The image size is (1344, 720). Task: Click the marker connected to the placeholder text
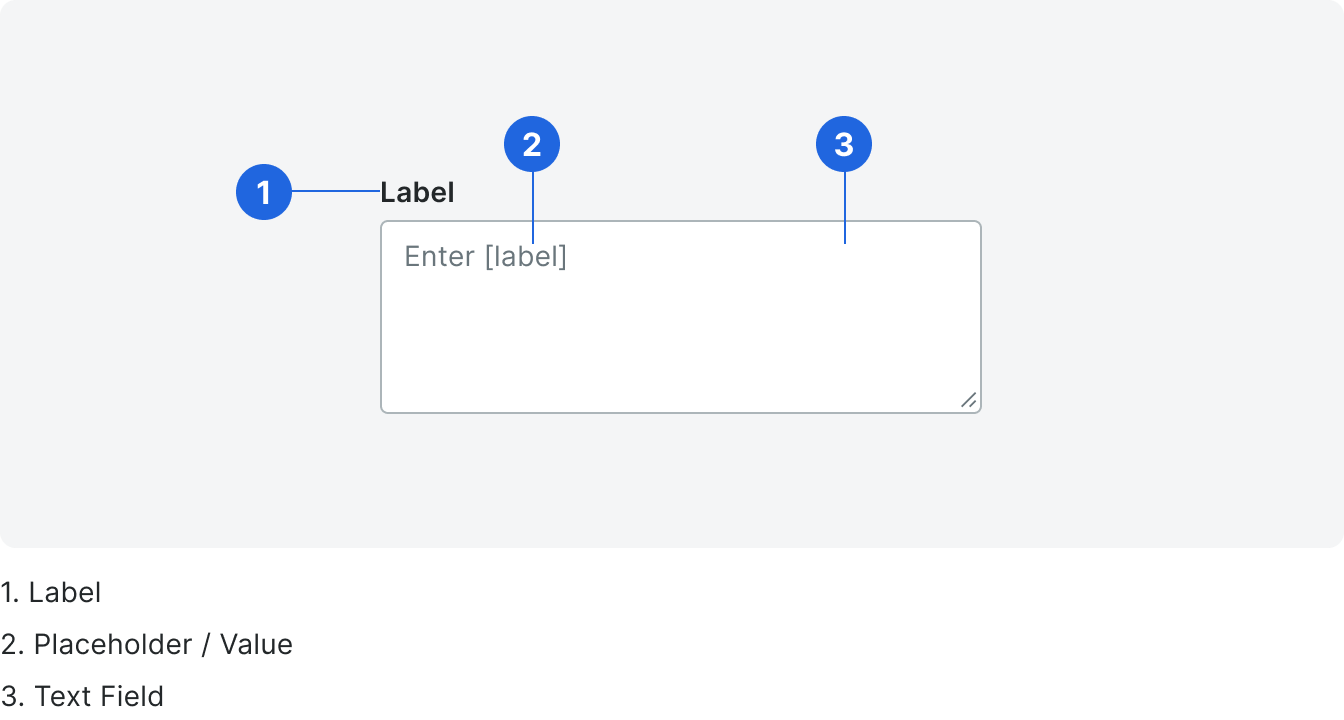pyautogui.click(x=531, y=143)
